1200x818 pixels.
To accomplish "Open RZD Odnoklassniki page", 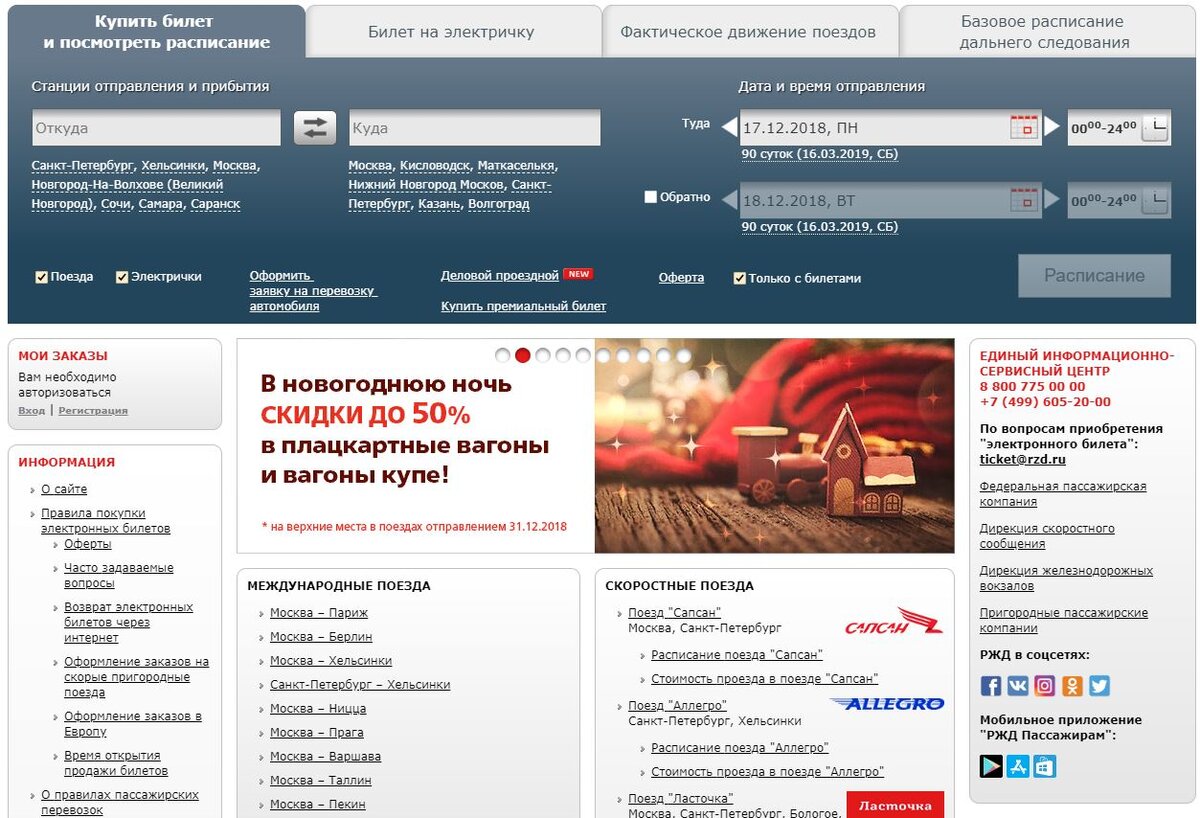I will pyautogui.click(x=1072, y=686).
